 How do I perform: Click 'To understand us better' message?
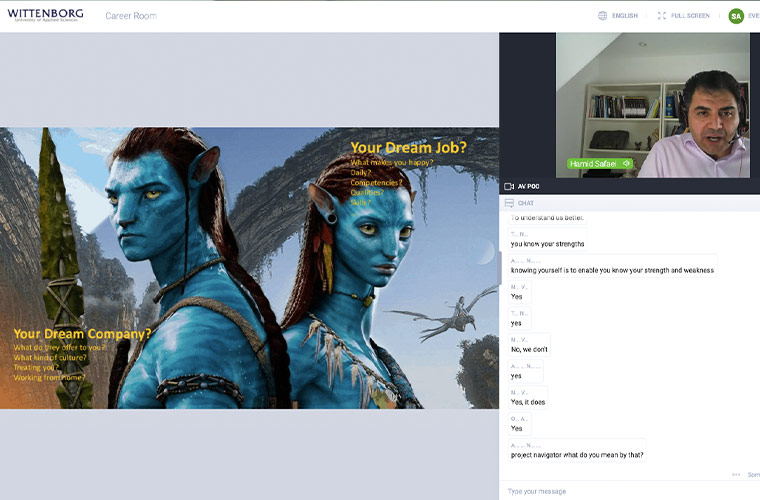tap(547, 218)
